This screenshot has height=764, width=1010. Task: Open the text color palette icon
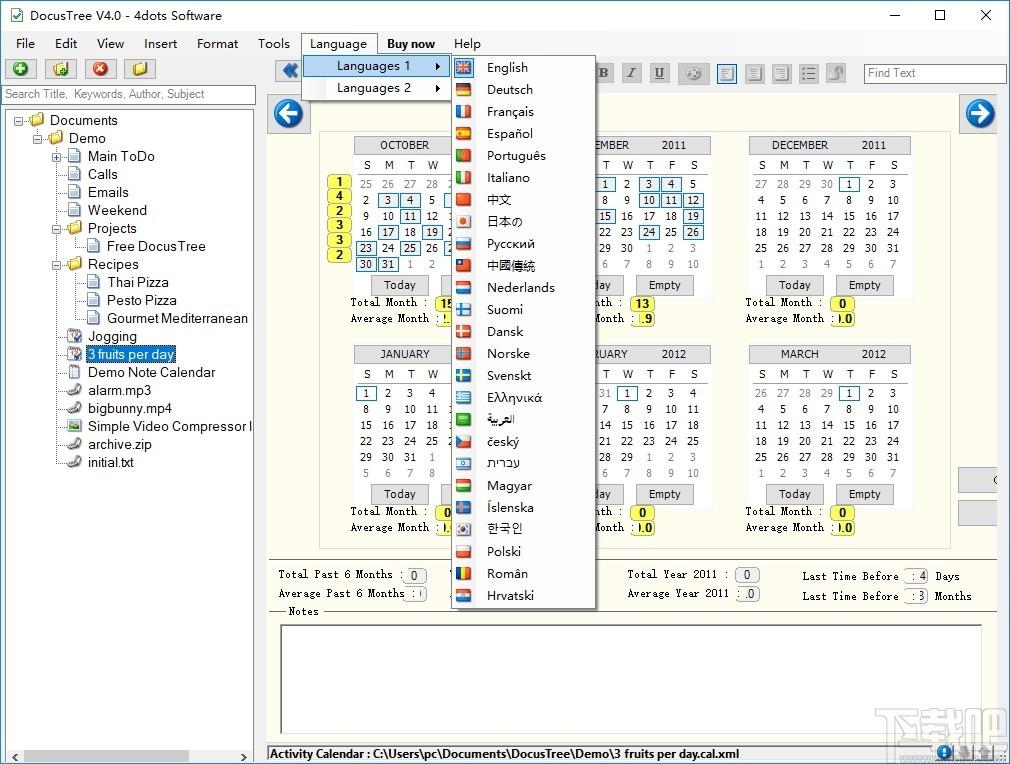click(693, 73)
